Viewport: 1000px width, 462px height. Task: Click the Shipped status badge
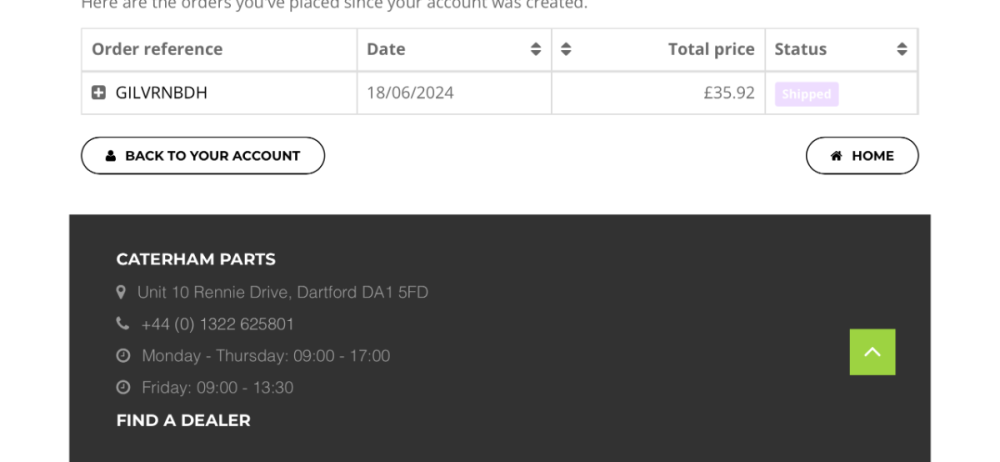point(806,94)
